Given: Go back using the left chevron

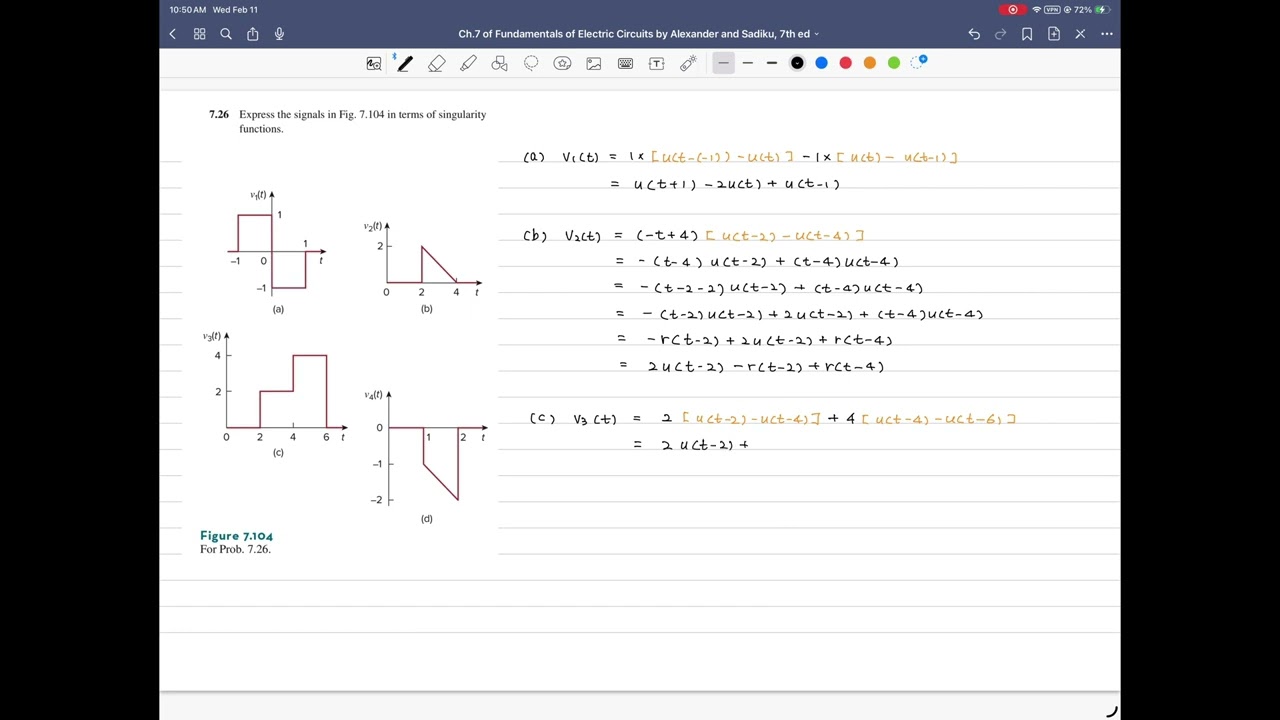Looking at the screenshot, I should click(172, 34).
